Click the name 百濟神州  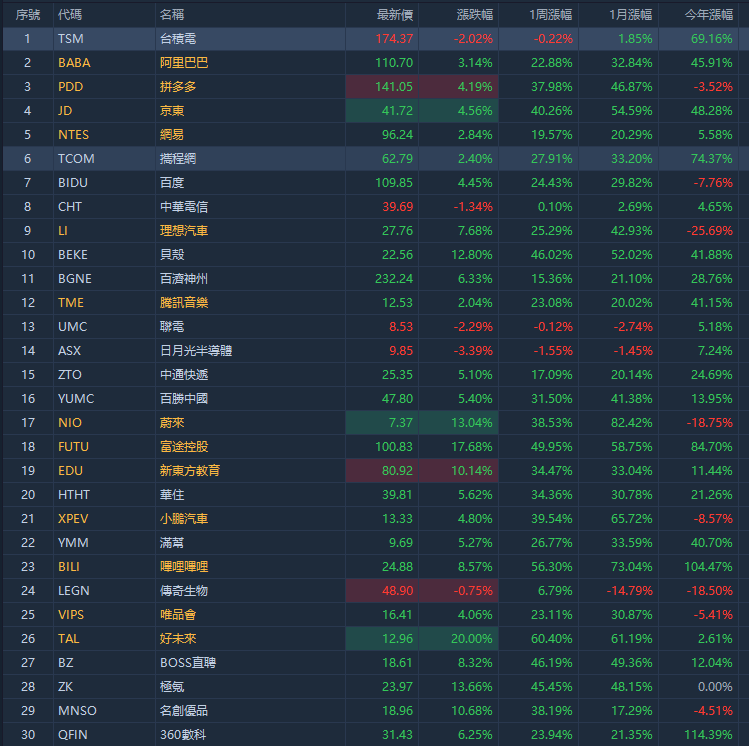tap(184, 278)
